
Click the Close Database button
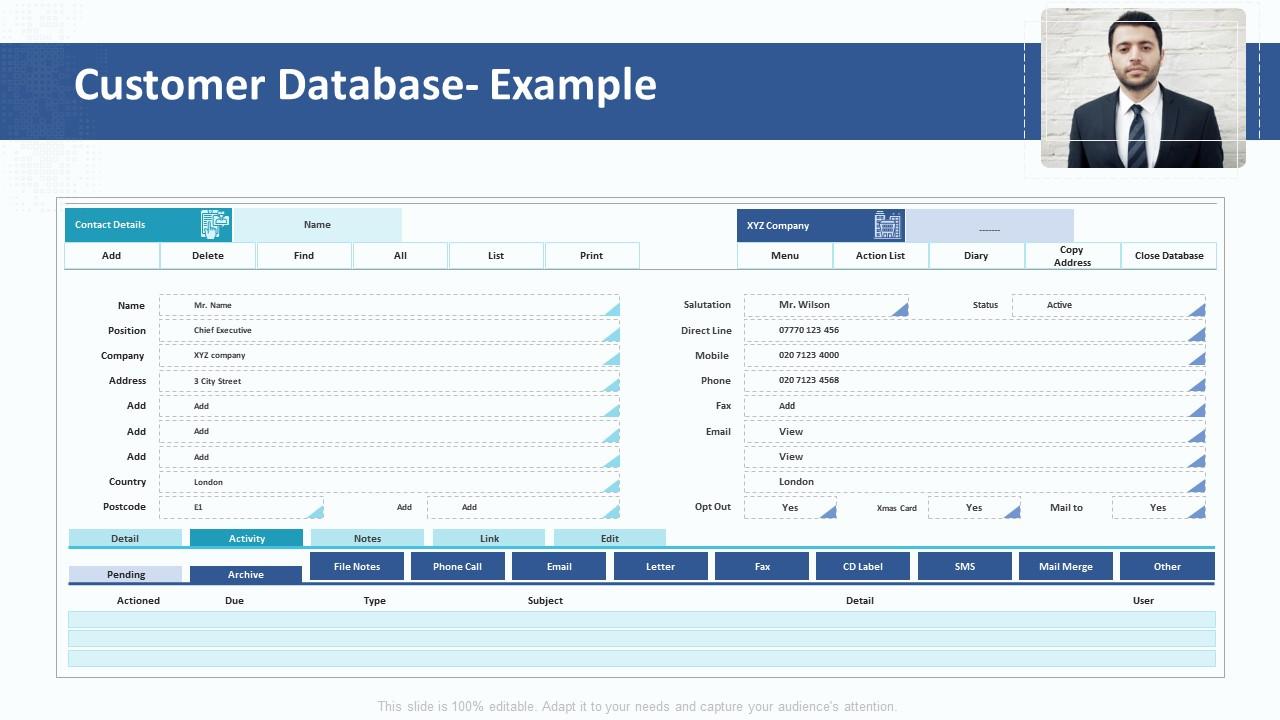tap(1168, 256)
